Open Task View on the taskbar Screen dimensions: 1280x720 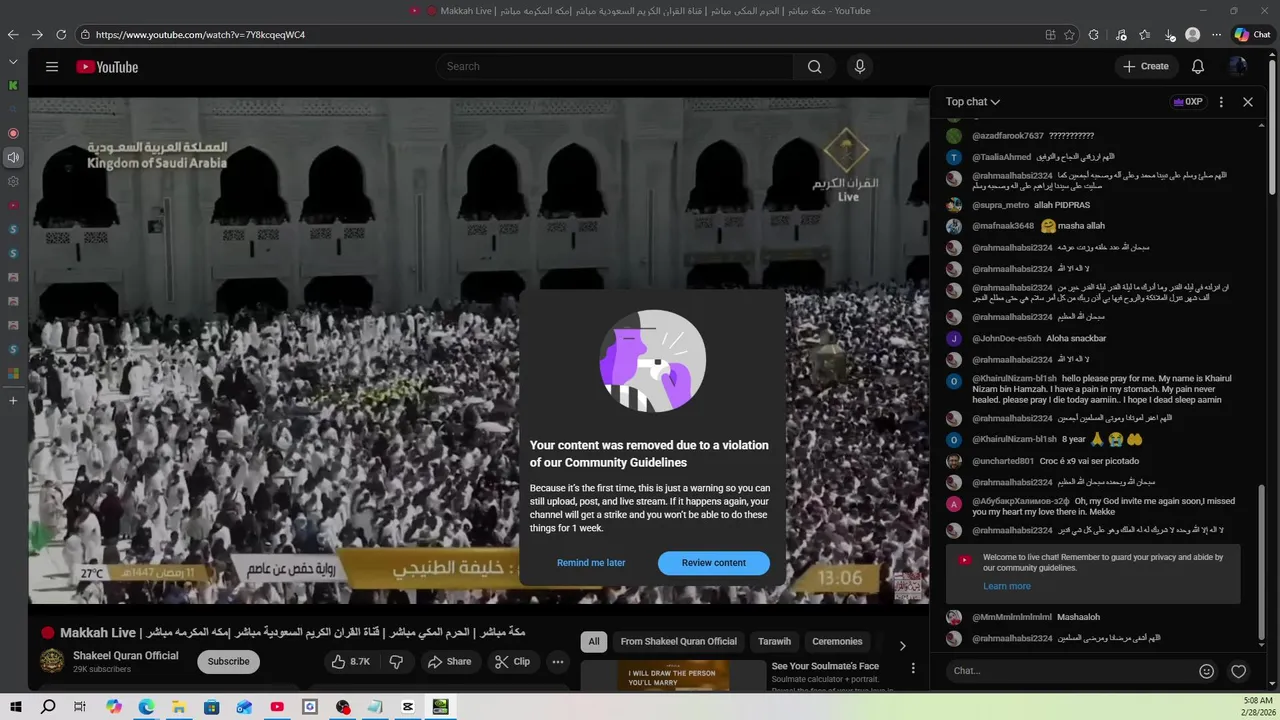(80, 707)
